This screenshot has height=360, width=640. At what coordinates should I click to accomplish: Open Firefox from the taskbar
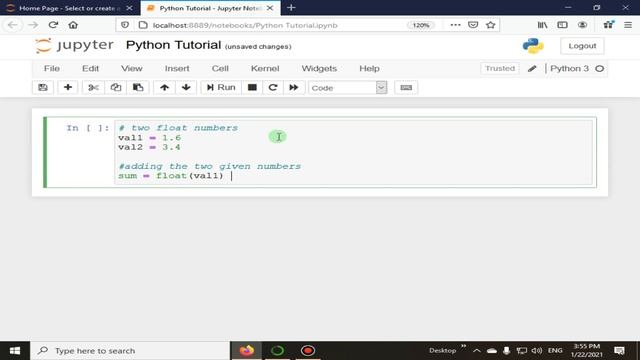(247, 351)
